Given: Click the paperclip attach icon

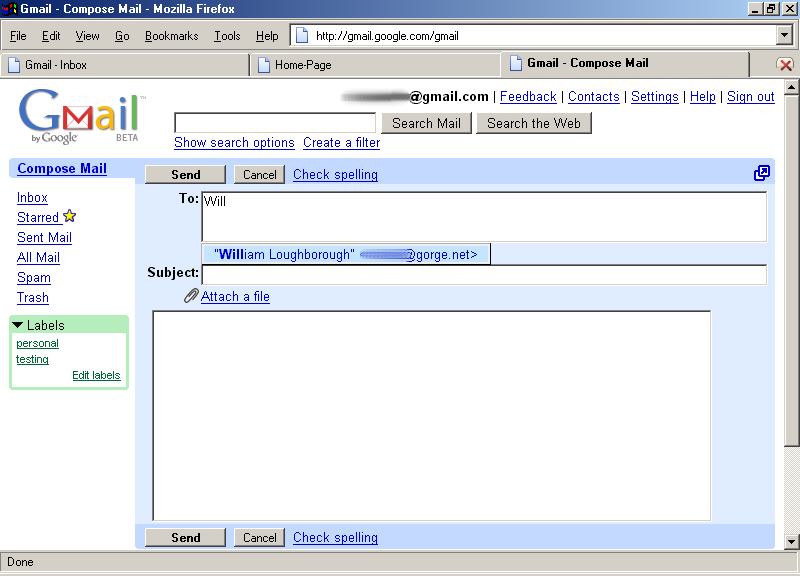Looking at the screenshot, I should [x=191, y=296].
